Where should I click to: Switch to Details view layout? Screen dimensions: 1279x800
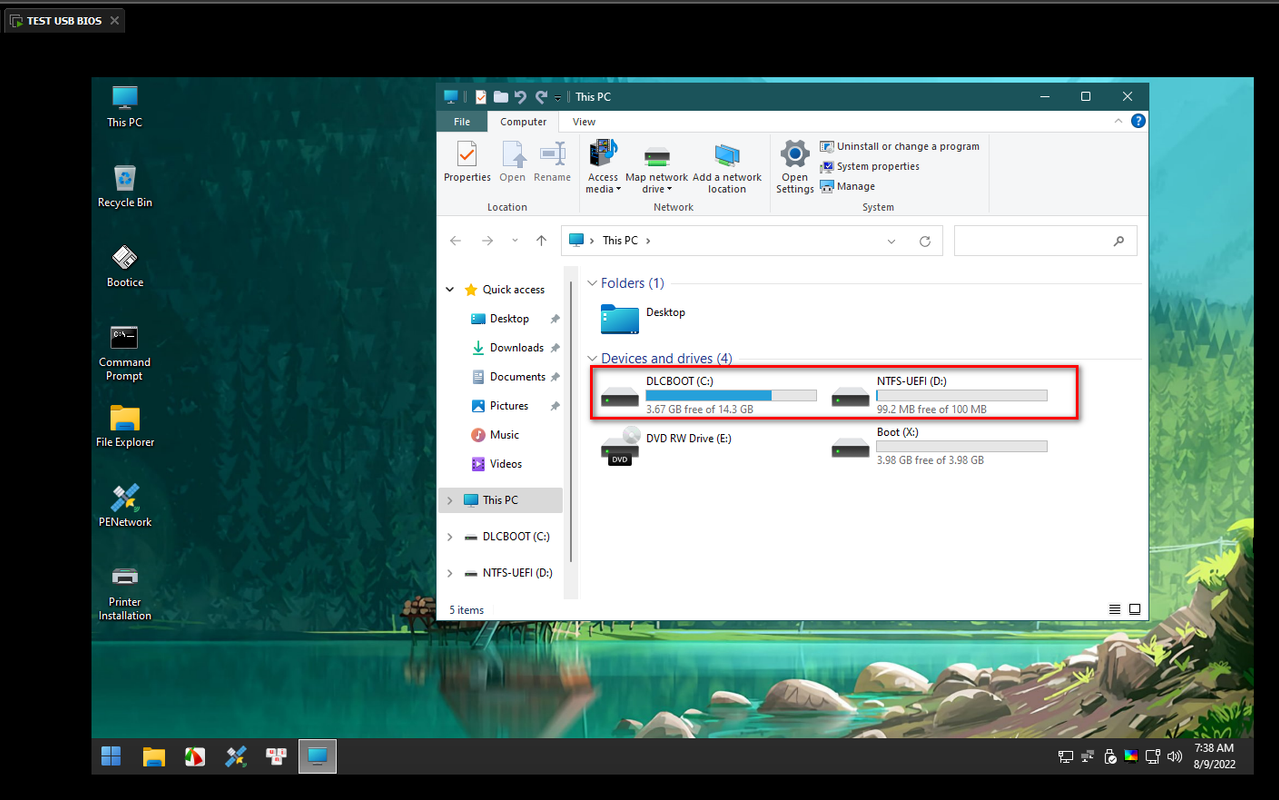[x=1115, y=609]
